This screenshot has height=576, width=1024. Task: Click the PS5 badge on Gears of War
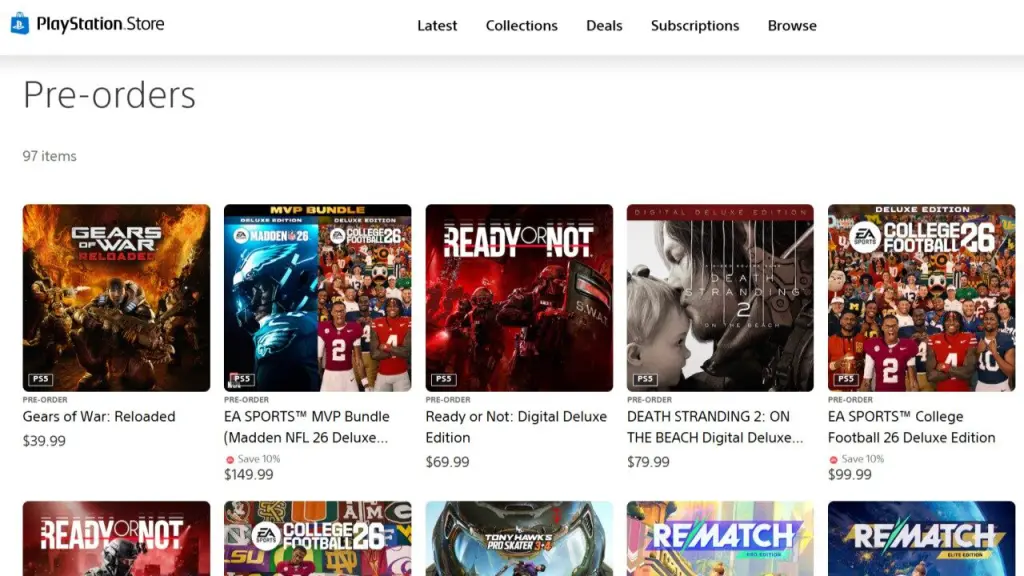tap(40, 380)
